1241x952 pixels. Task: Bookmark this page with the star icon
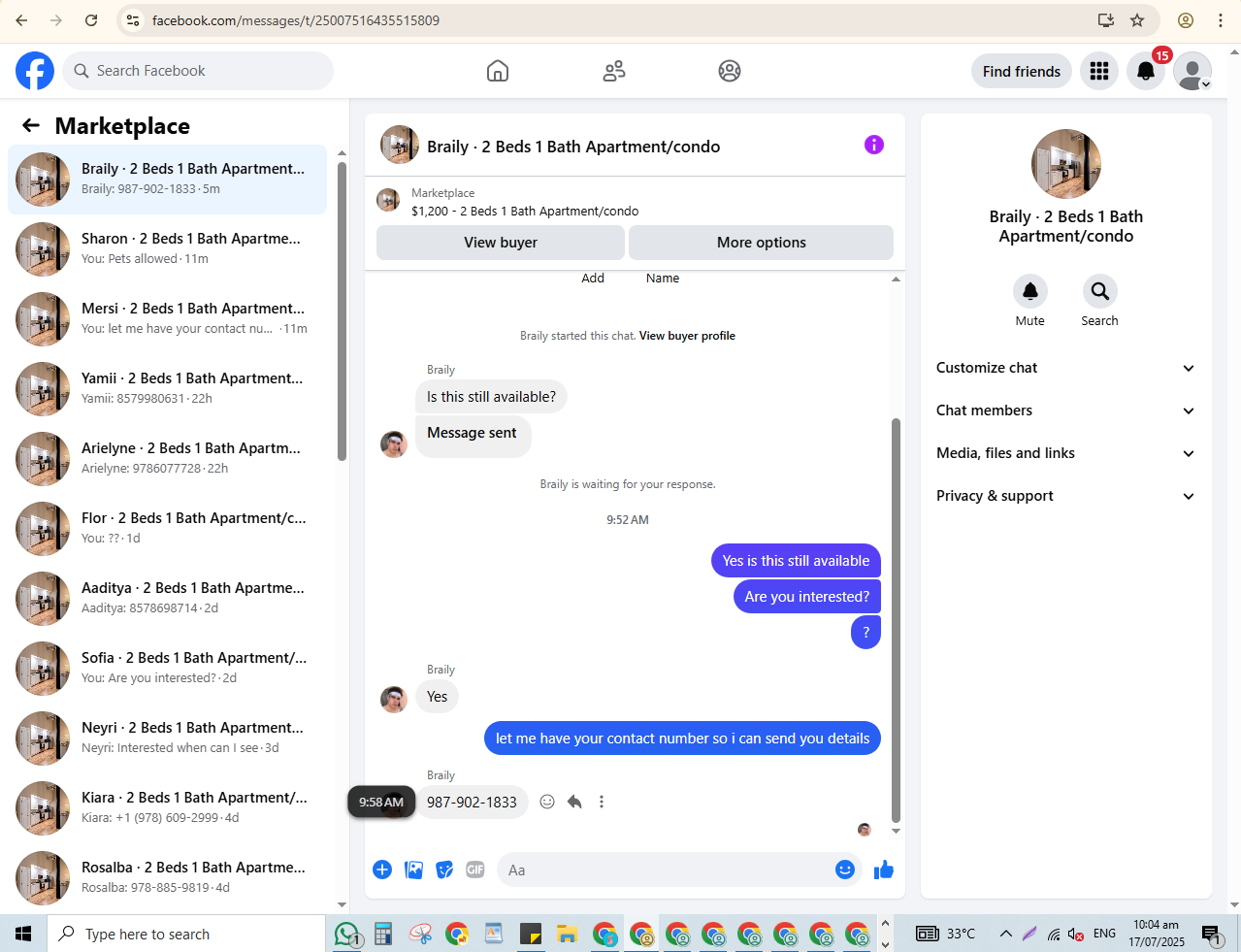click(1137, 20)
